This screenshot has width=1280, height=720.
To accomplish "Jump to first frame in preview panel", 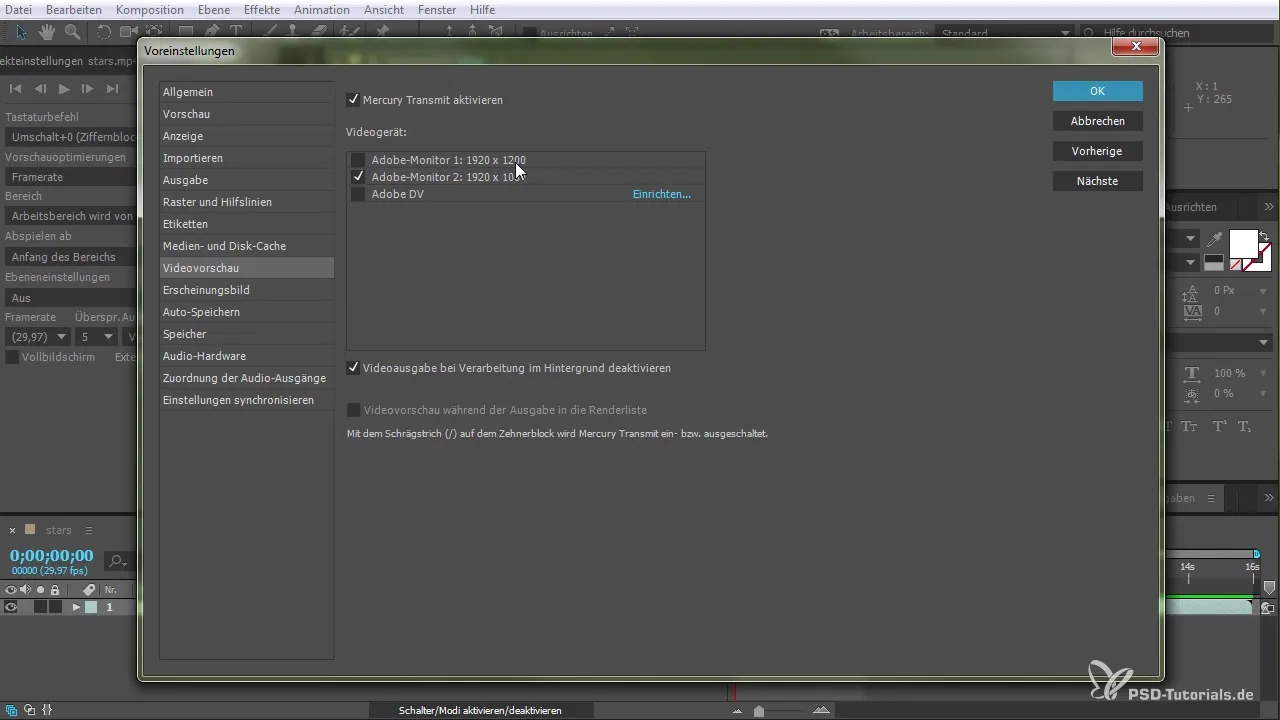I will click(15, 89).
